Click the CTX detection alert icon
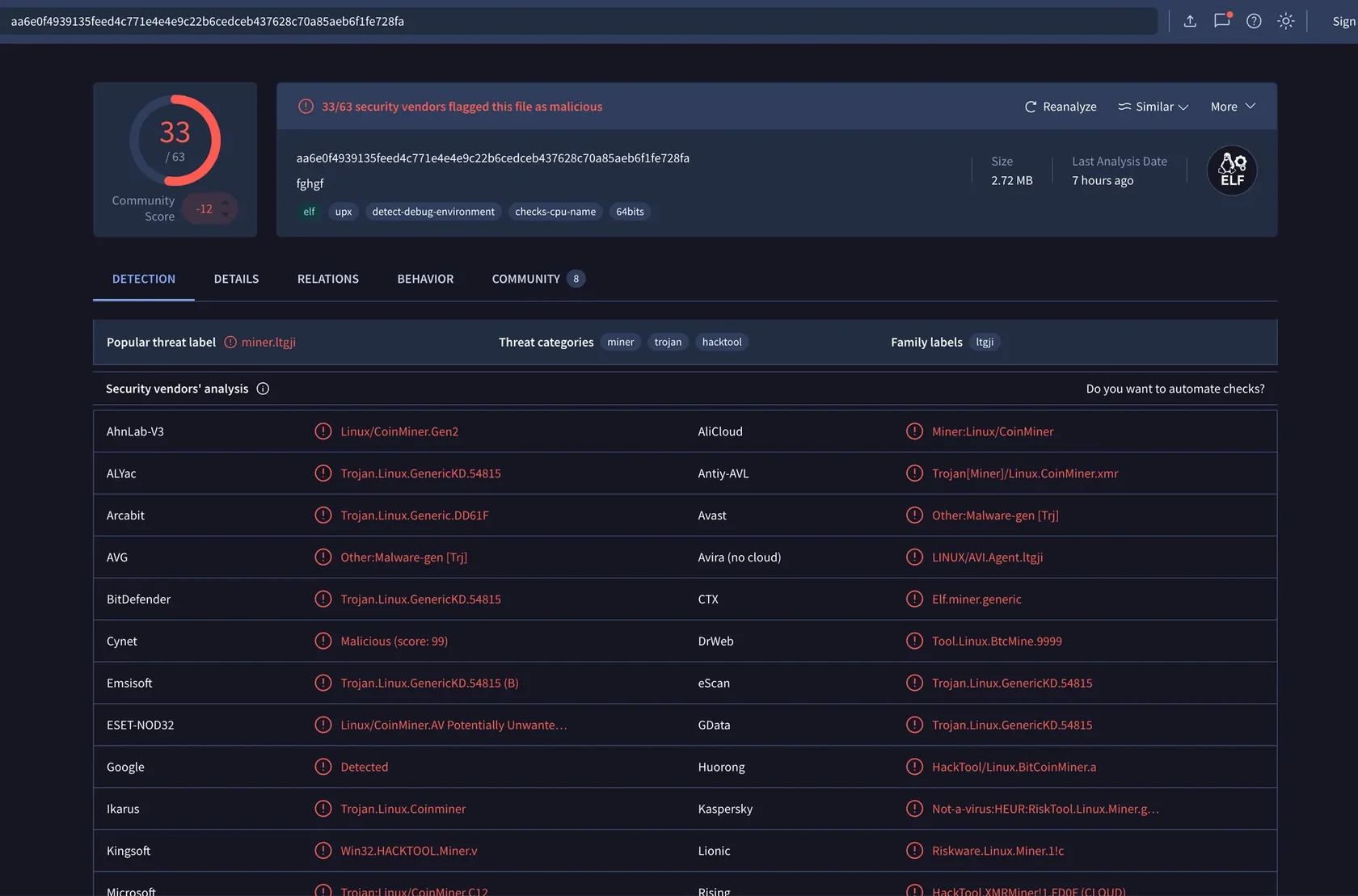The height and width of the screenshot is (896, 1358). coord(914,599)
